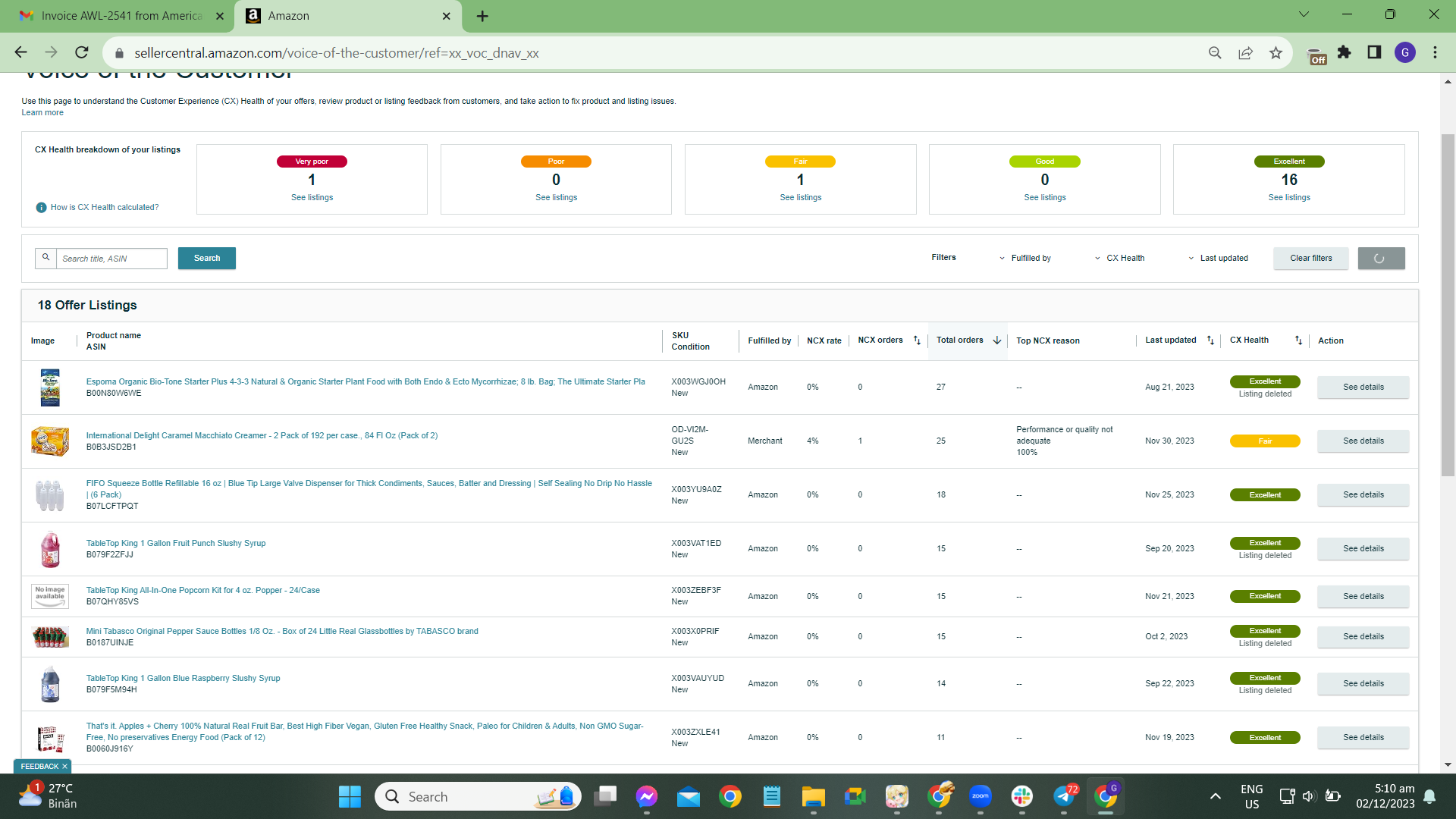Close the Amazon tab
The width and height of the screenshot is (1456, 819).
[x=446, y=16]
